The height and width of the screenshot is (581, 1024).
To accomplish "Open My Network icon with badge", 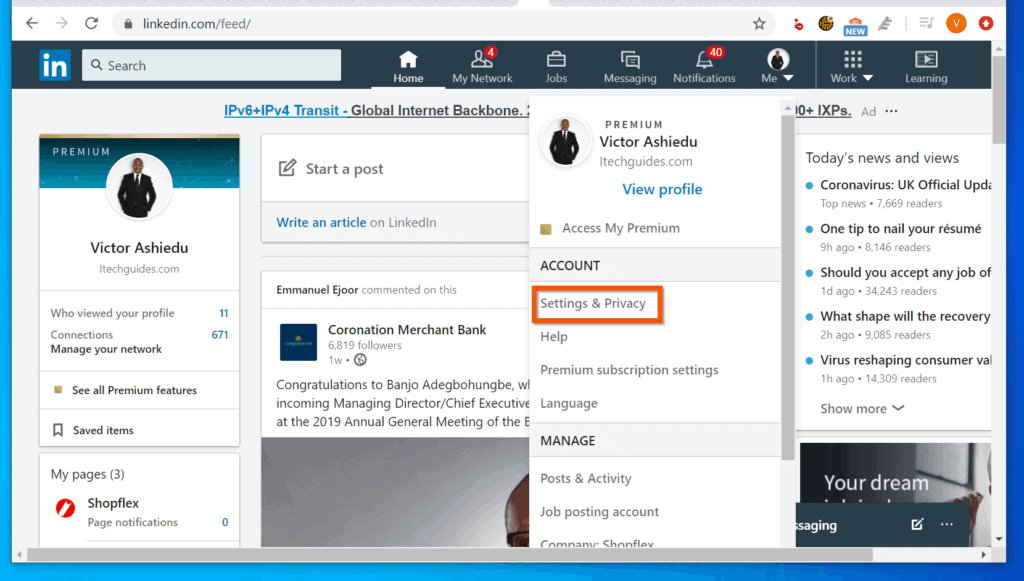I will (483, 58).
